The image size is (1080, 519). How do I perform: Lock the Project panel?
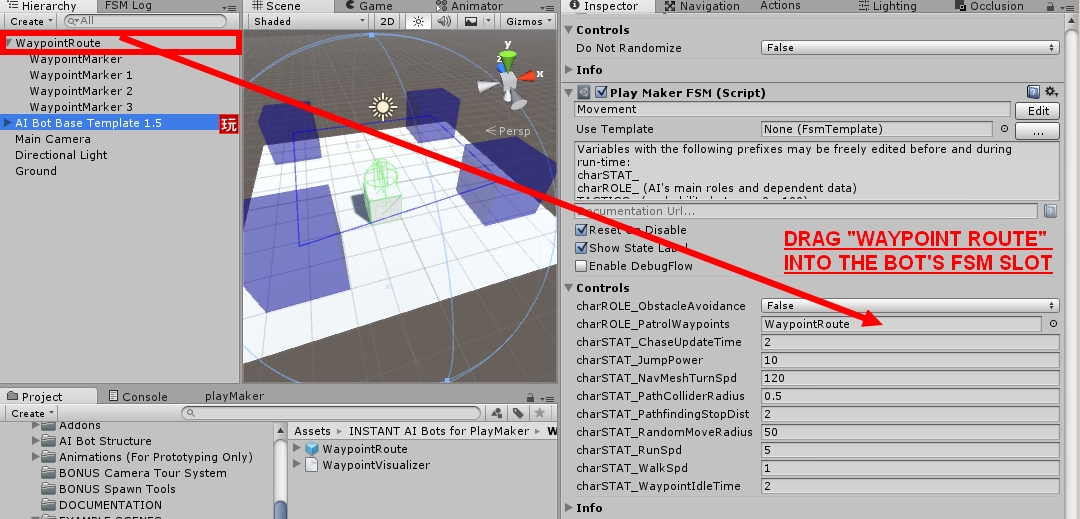tap(530, 397)
